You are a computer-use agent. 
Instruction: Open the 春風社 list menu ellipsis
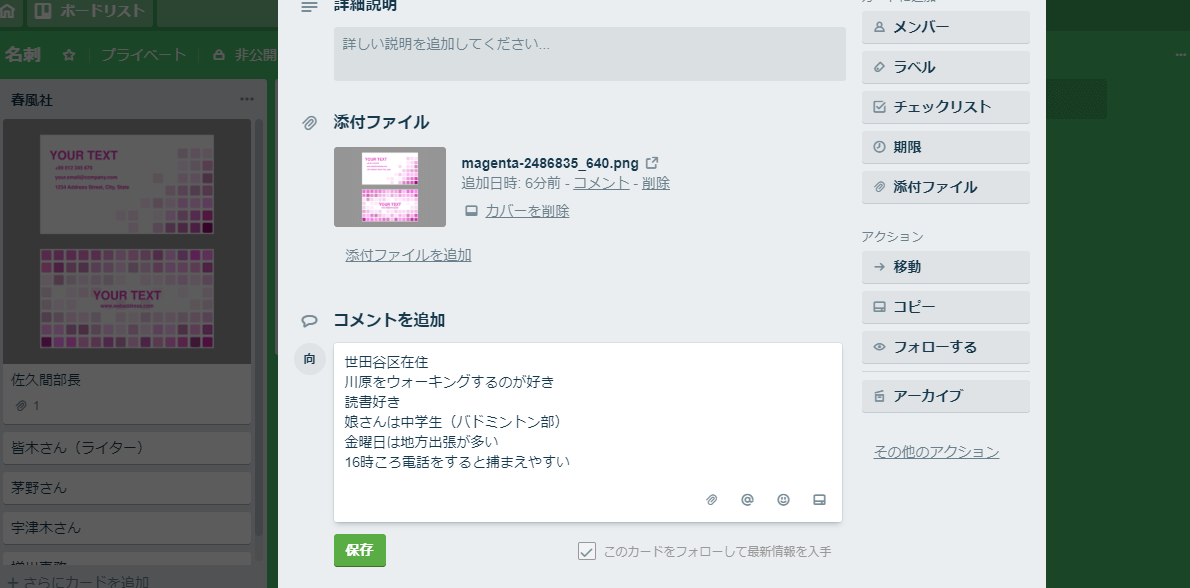247,99
